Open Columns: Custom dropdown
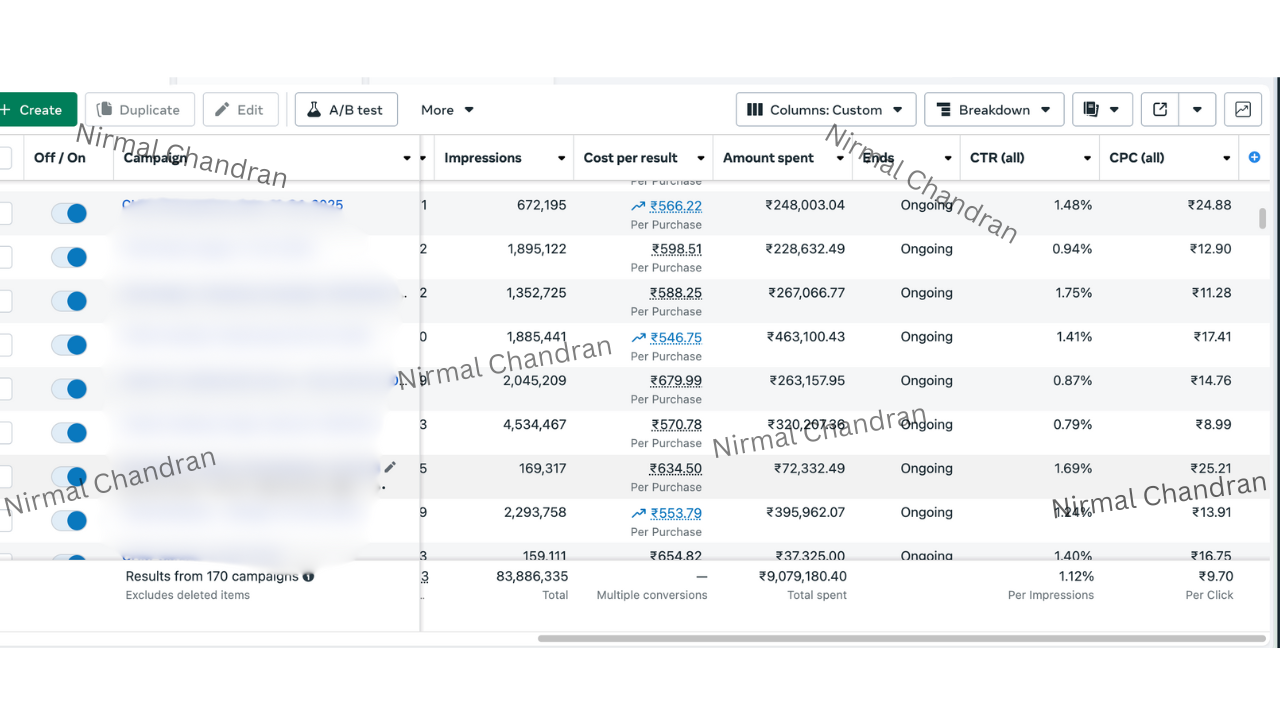 826,110
